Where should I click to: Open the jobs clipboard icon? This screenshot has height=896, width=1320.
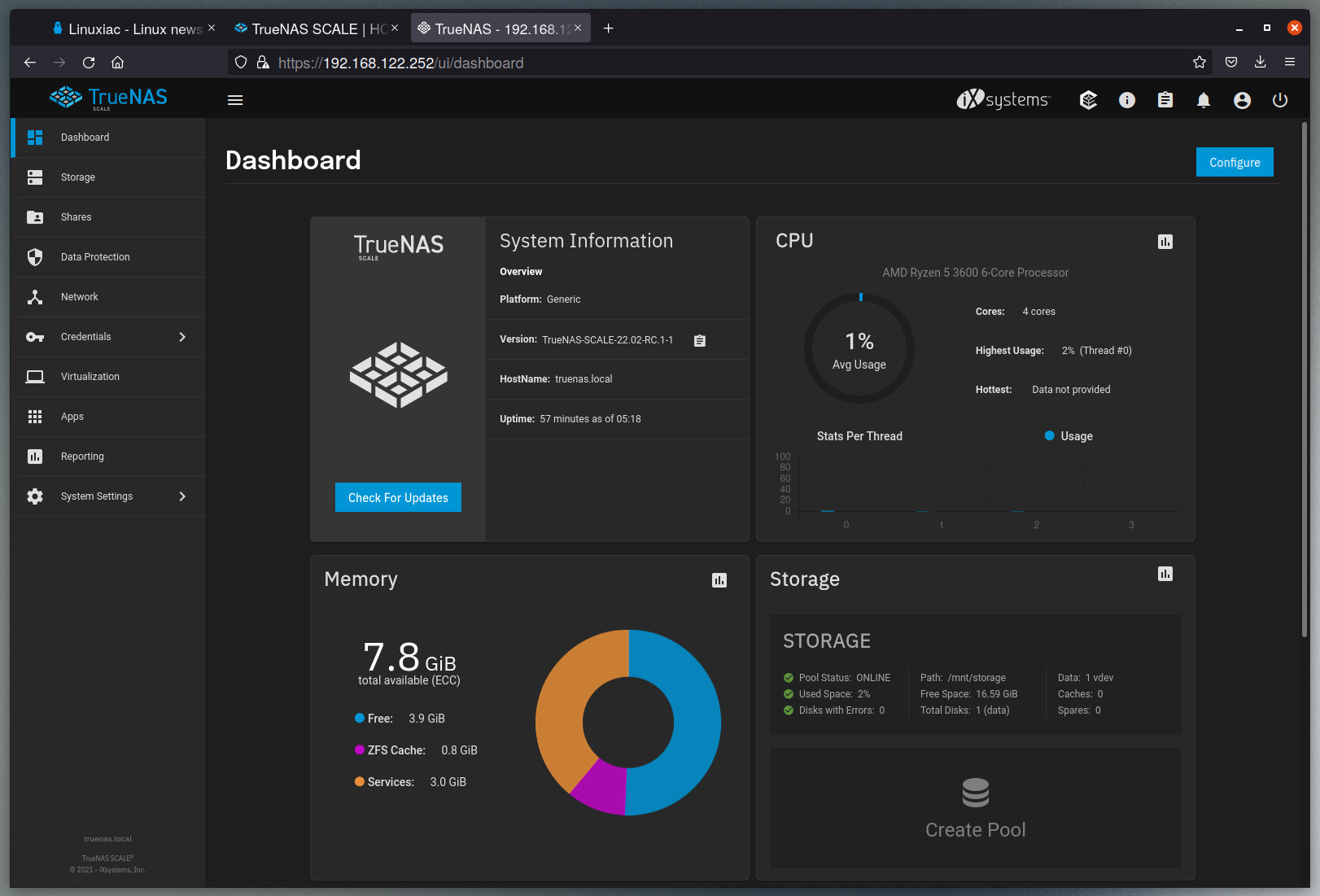click(x=1165, y=100)
